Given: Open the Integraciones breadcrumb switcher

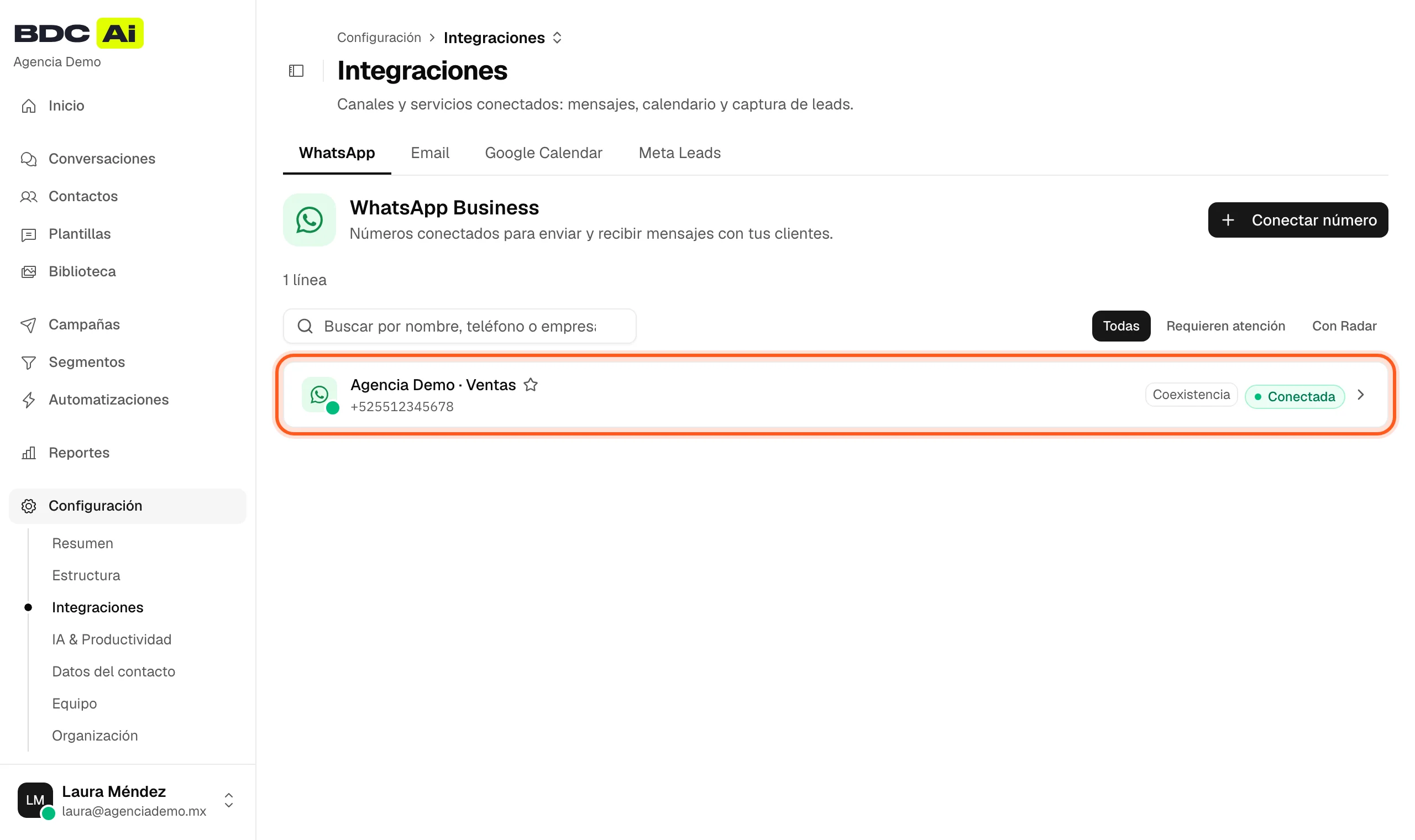Looking at the screenshot, I should point(558,38).
